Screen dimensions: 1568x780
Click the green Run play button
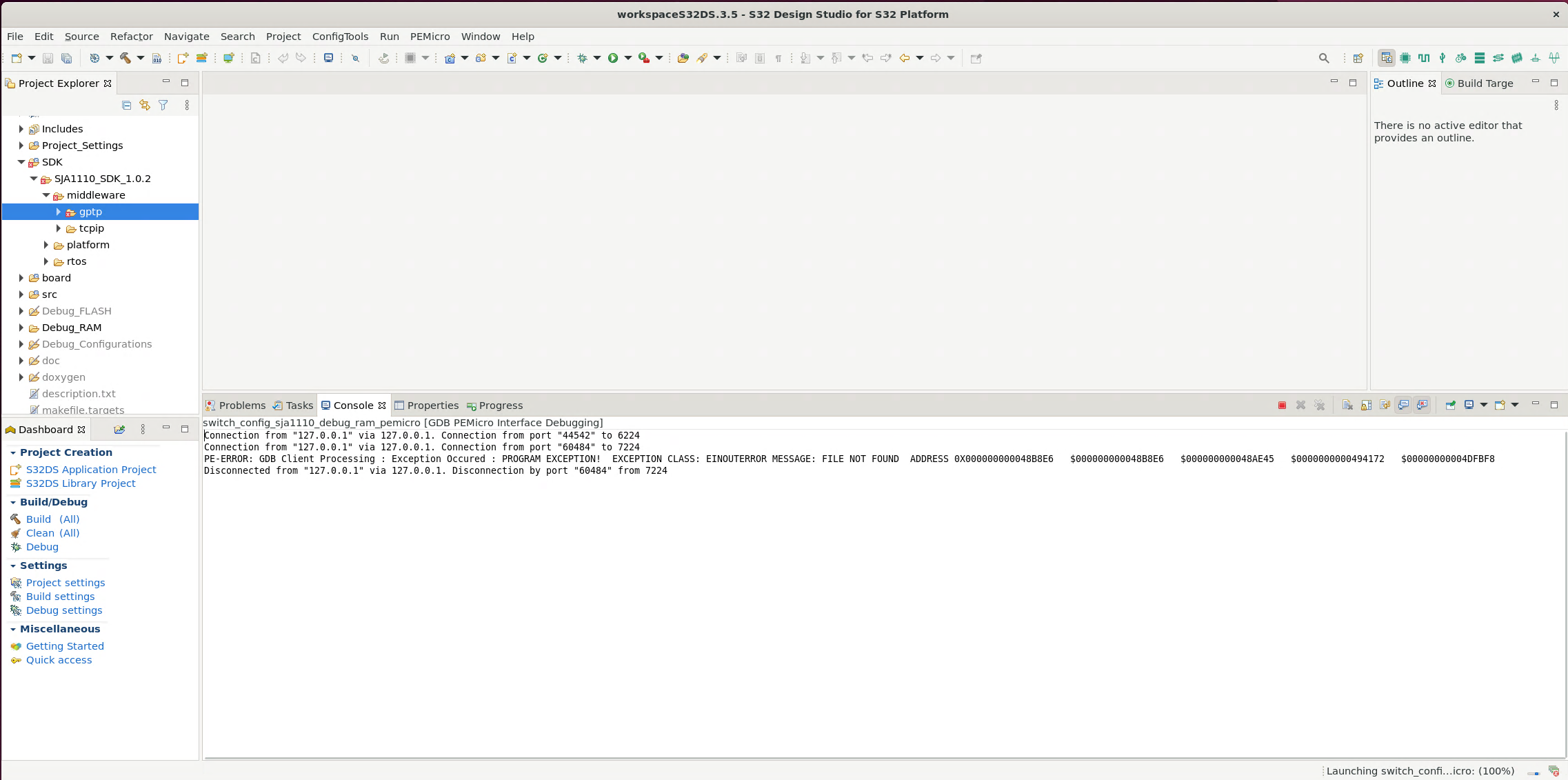[612, 58]
